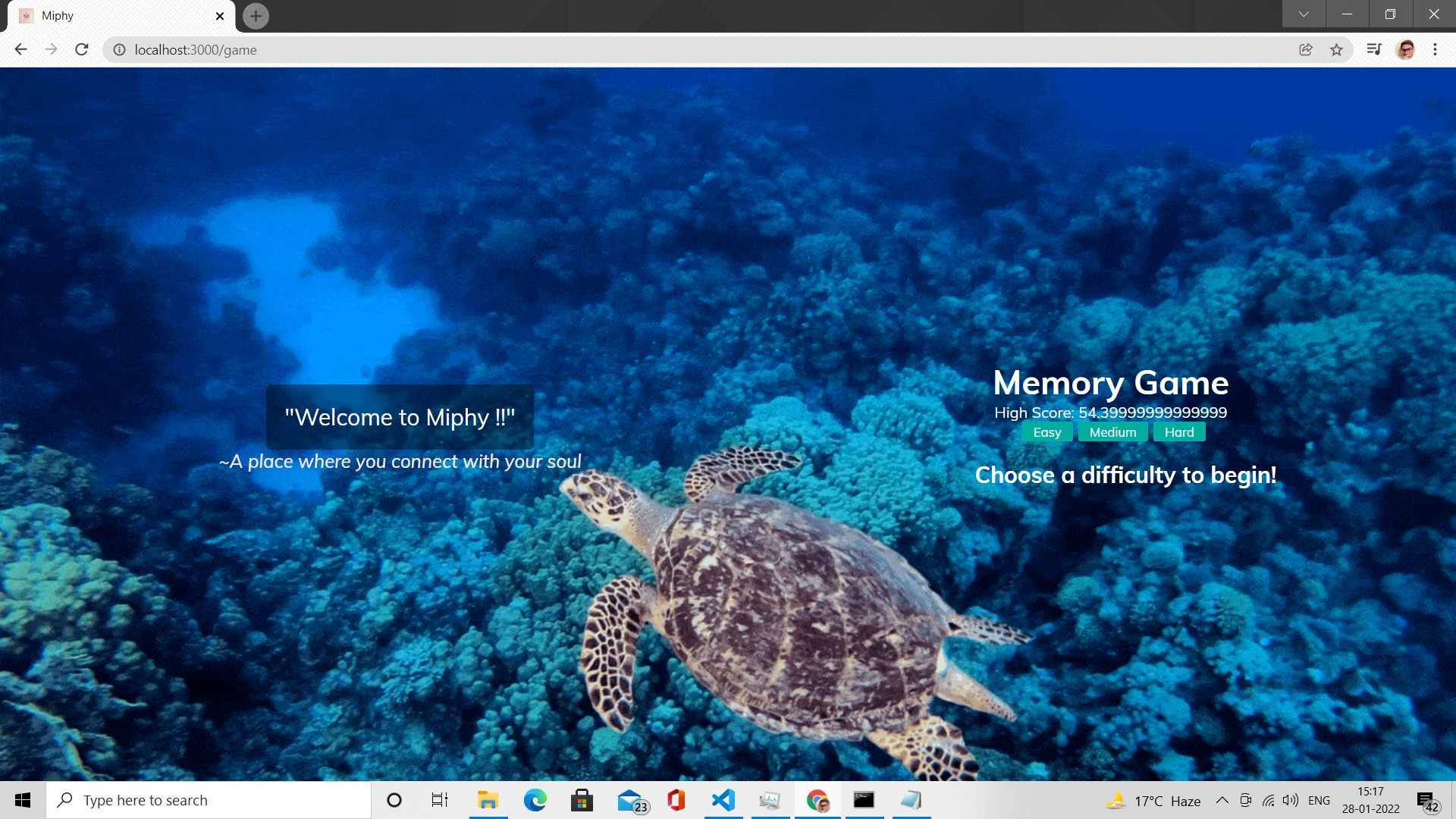This screenshot has width=1456, height=819.
Task: Open Chrome's three-dot menu
Action: click(1435, 49)
